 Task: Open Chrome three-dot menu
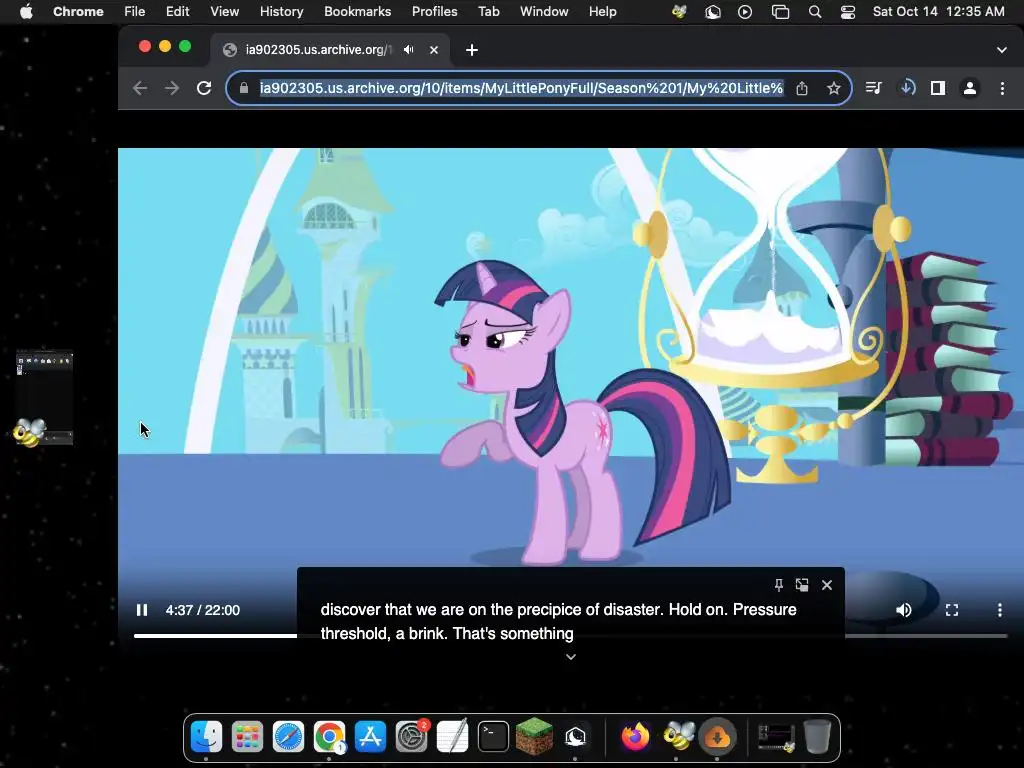[1002, 88]
